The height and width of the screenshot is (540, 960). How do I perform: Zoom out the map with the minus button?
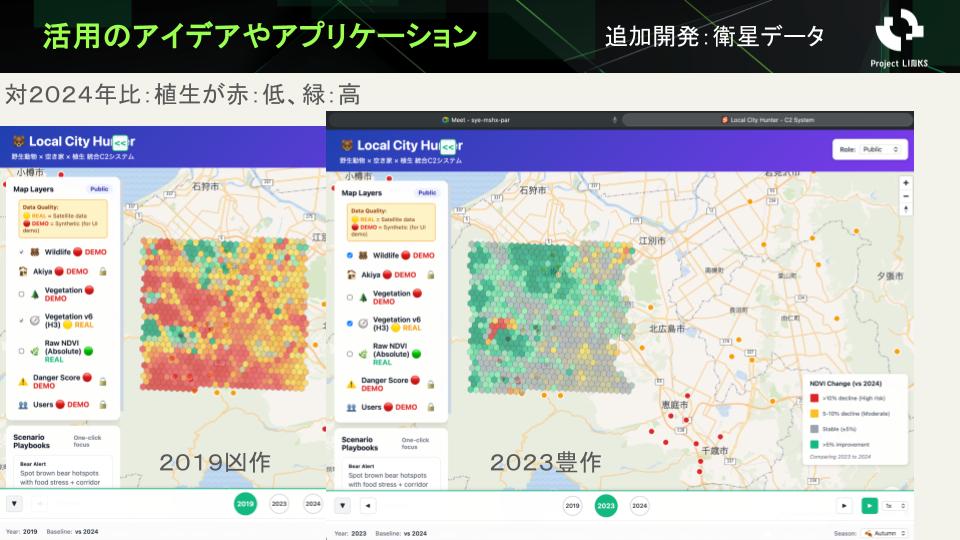[906, 196]
